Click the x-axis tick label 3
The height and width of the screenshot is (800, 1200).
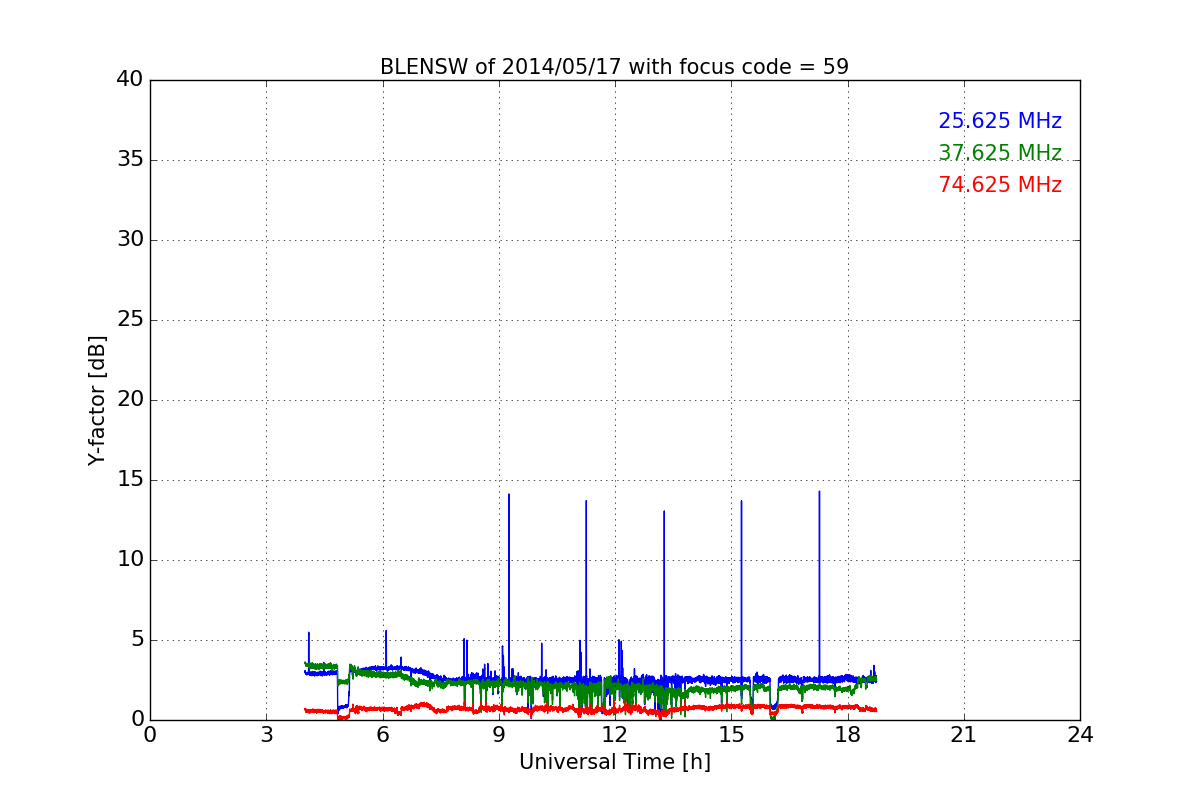click(x=266, y=734)
